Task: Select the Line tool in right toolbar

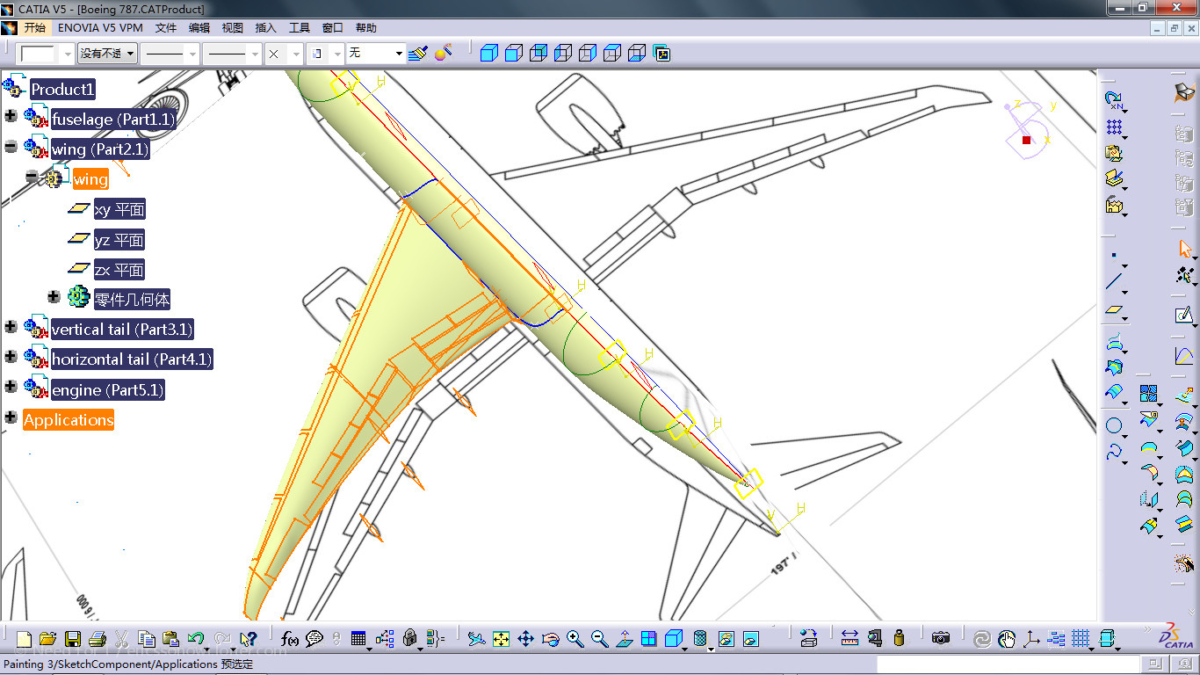Action: (x=1114, y=283)
